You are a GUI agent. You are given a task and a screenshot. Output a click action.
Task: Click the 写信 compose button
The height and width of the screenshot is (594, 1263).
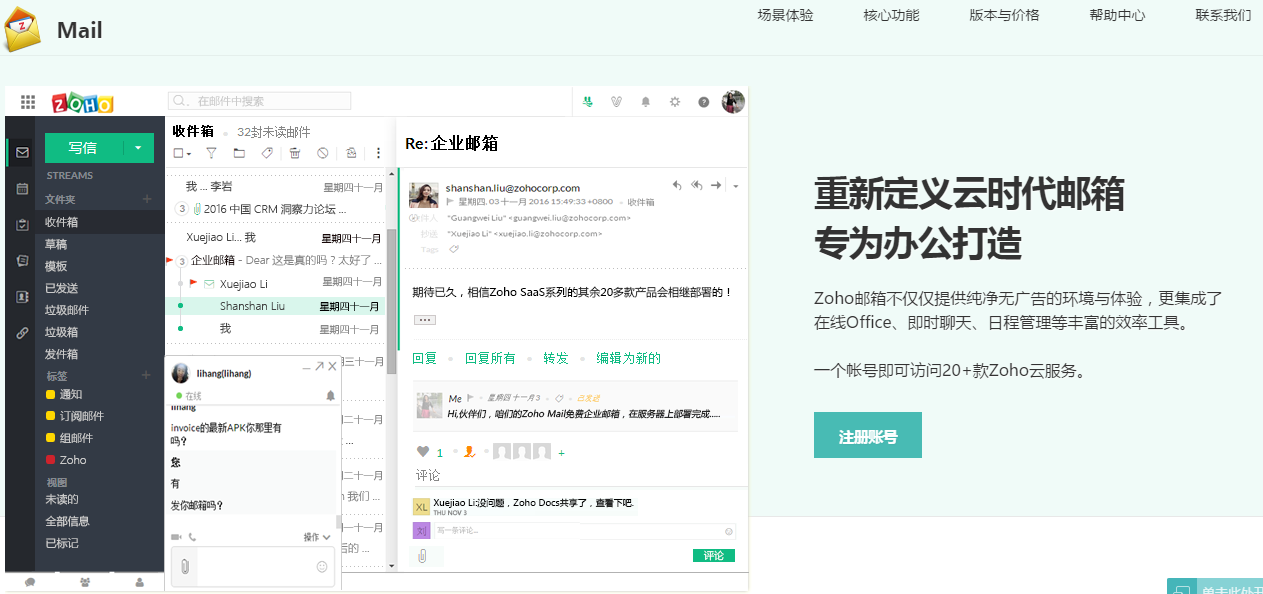(x=83, y=148)
